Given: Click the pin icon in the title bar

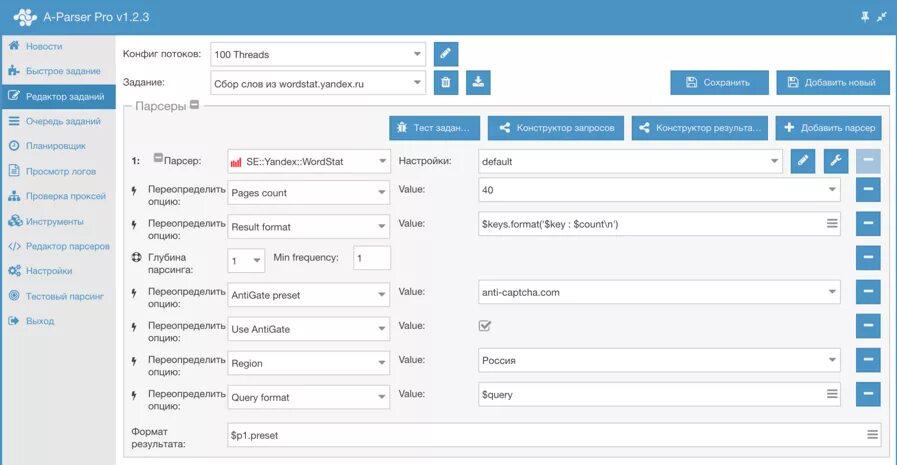Looking at the screenshot, I should 864,17.
